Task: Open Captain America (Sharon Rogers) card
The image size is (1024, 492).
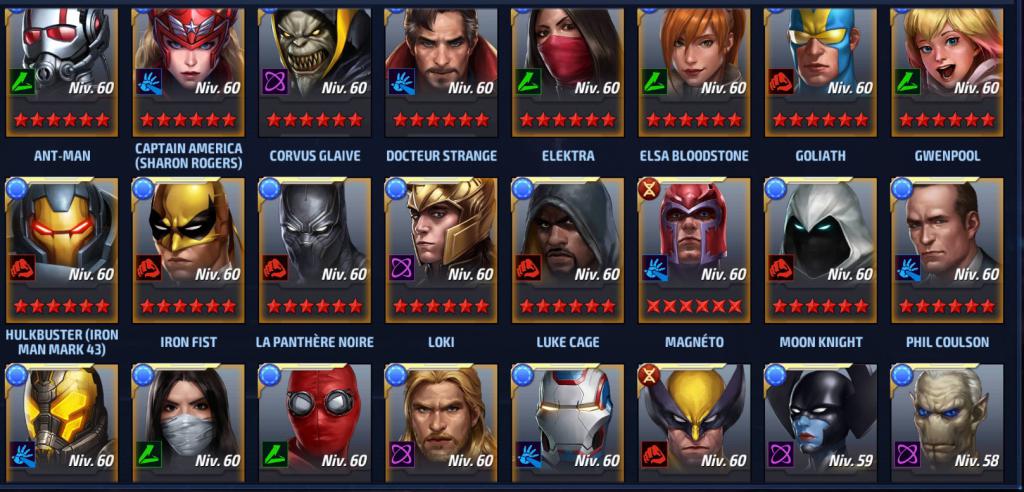Action: pyautogui.click(x=189, y=73)
